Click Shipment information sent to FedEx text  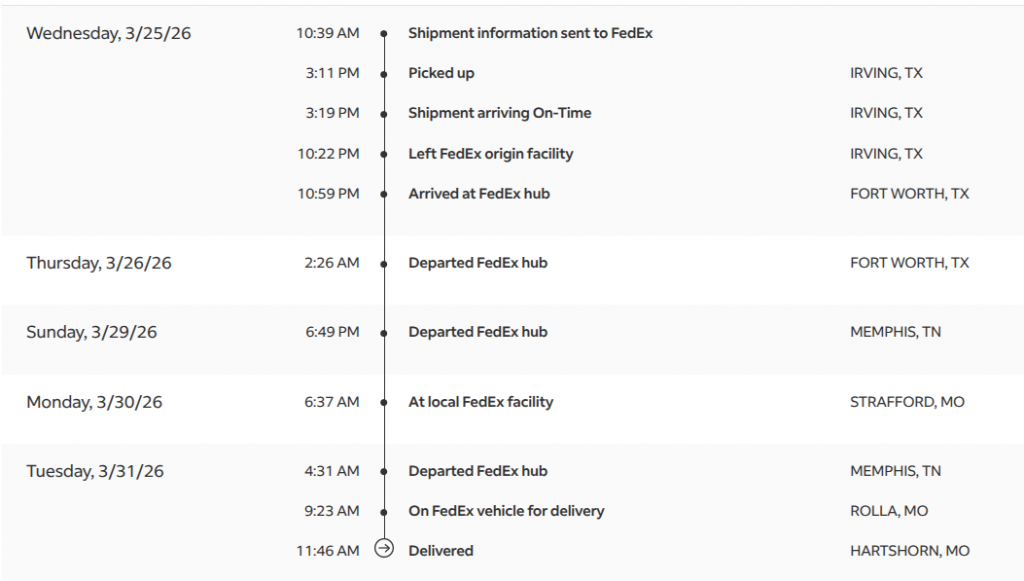pos(530,33)
